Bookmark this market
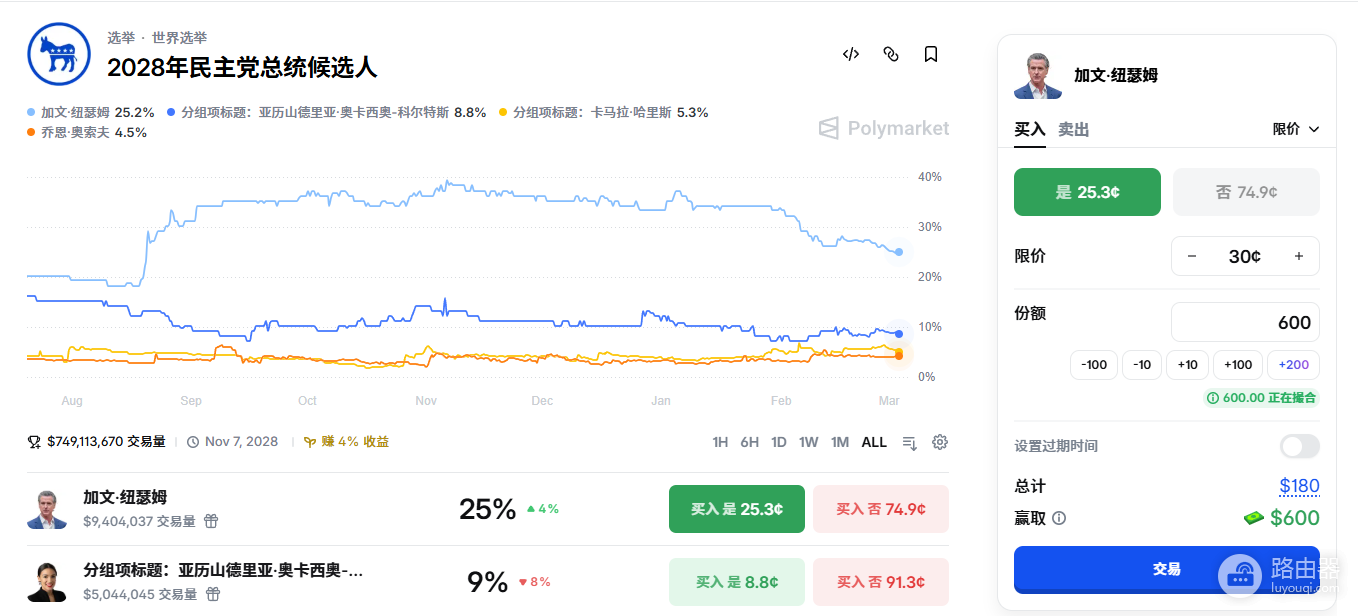Screen dimensions: 1358x616 click(931, 54)
